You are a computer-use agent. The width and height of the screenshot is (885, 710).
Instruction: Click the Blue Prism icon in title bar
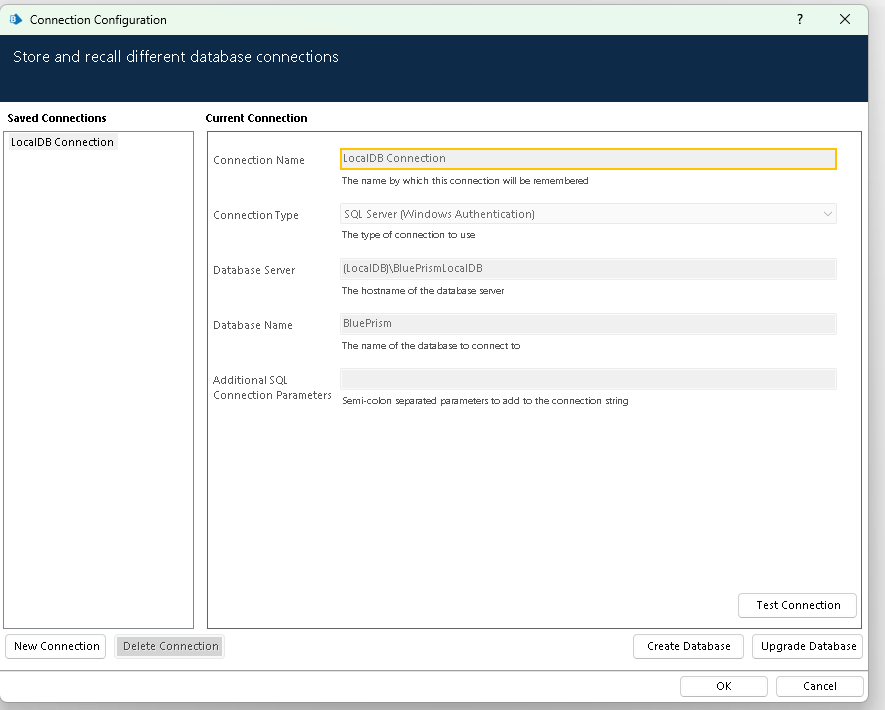tap(15, 20)
